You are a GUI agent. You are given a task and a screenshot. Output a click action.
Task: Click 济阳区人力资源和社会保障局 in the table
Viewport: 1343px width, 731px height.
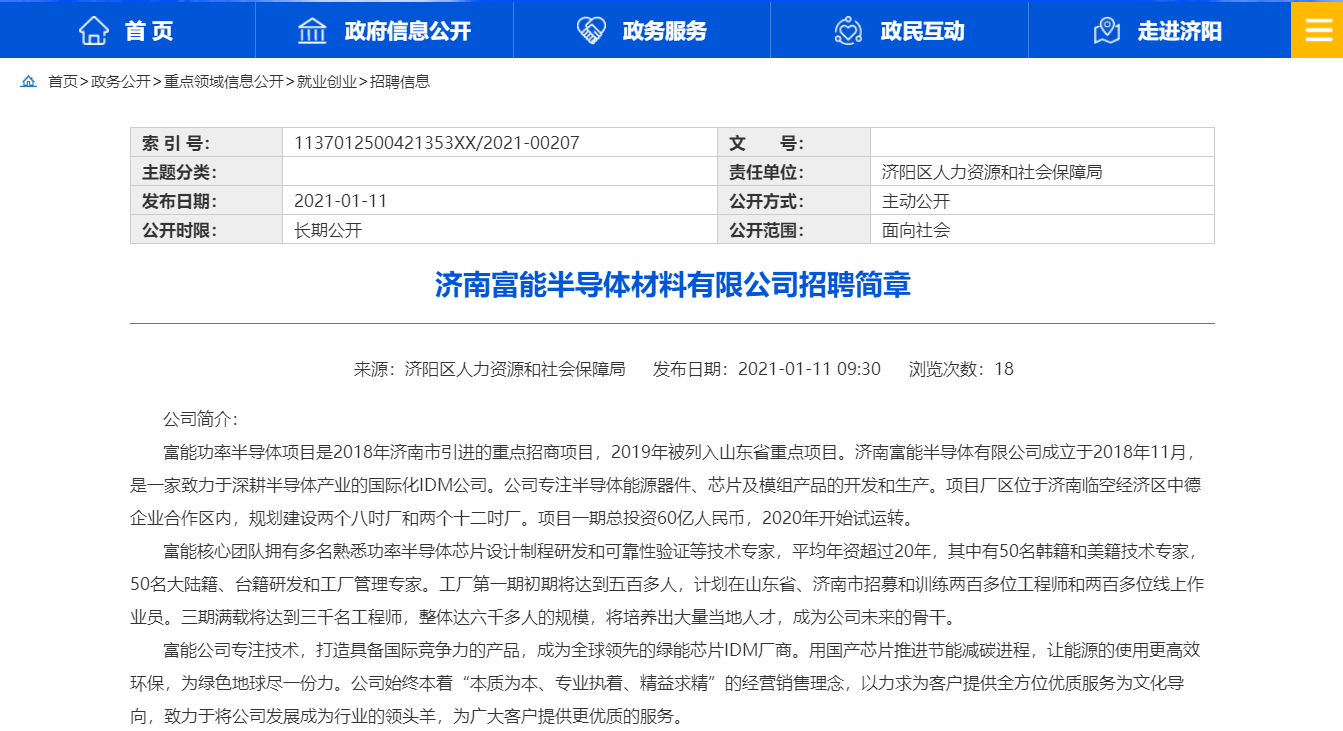(992, 172)
